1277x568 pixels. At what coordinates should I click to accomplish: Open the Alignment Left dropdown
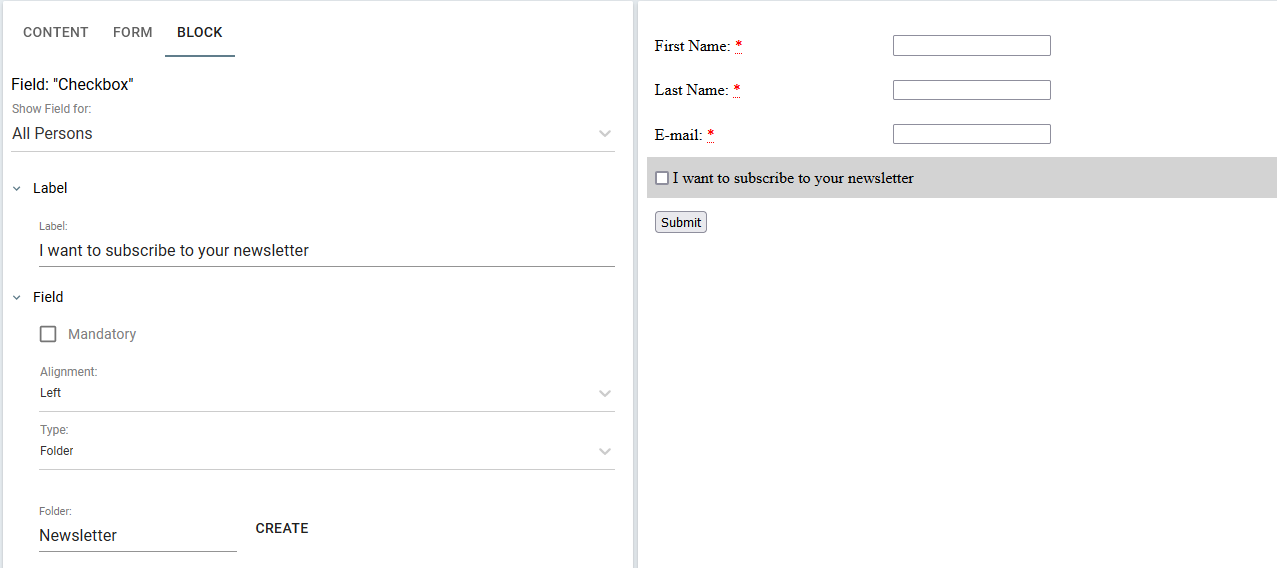[327, 393]
